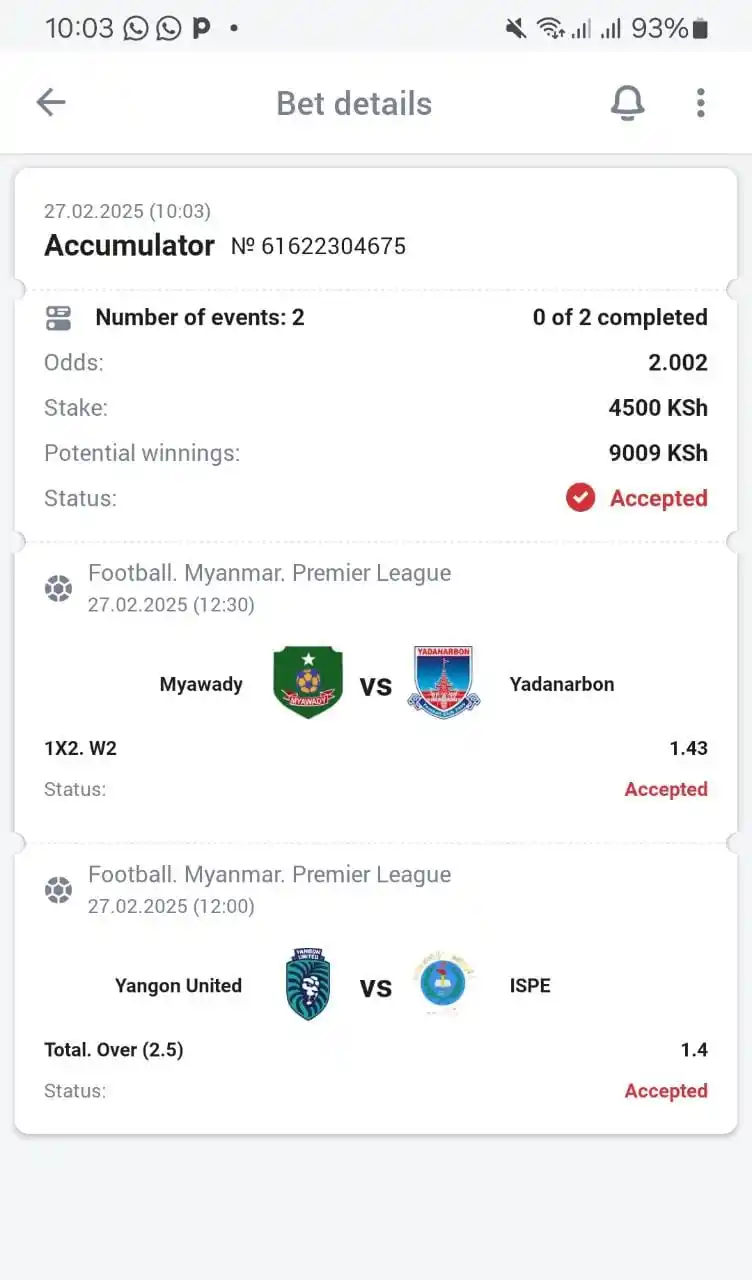The image size is (752, 1280).
Task: Tap the battery indicator in status bar
Action: click(700, 29)
